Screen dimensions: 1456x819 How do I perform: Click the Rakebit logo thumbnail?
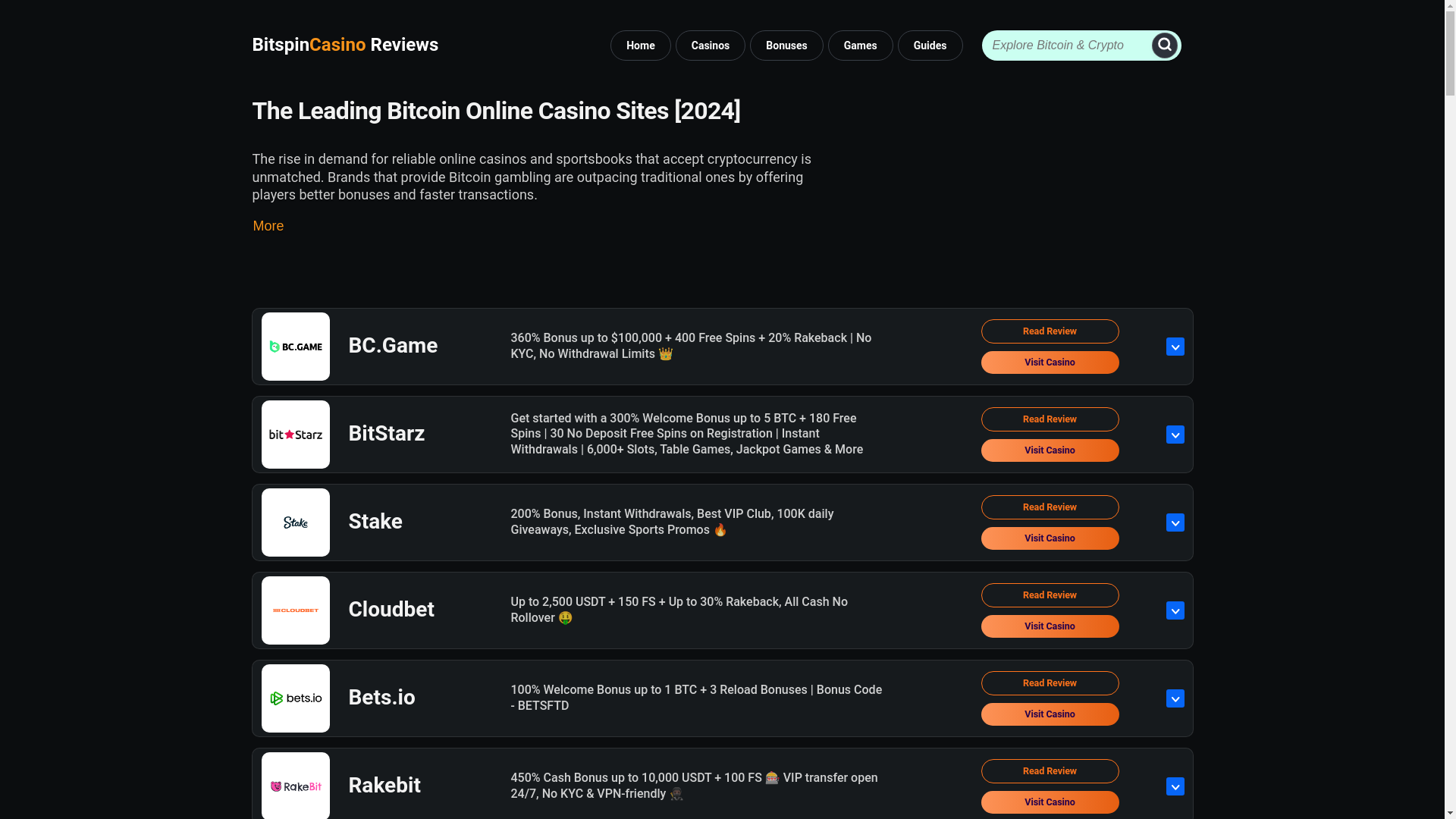point(296,786)
